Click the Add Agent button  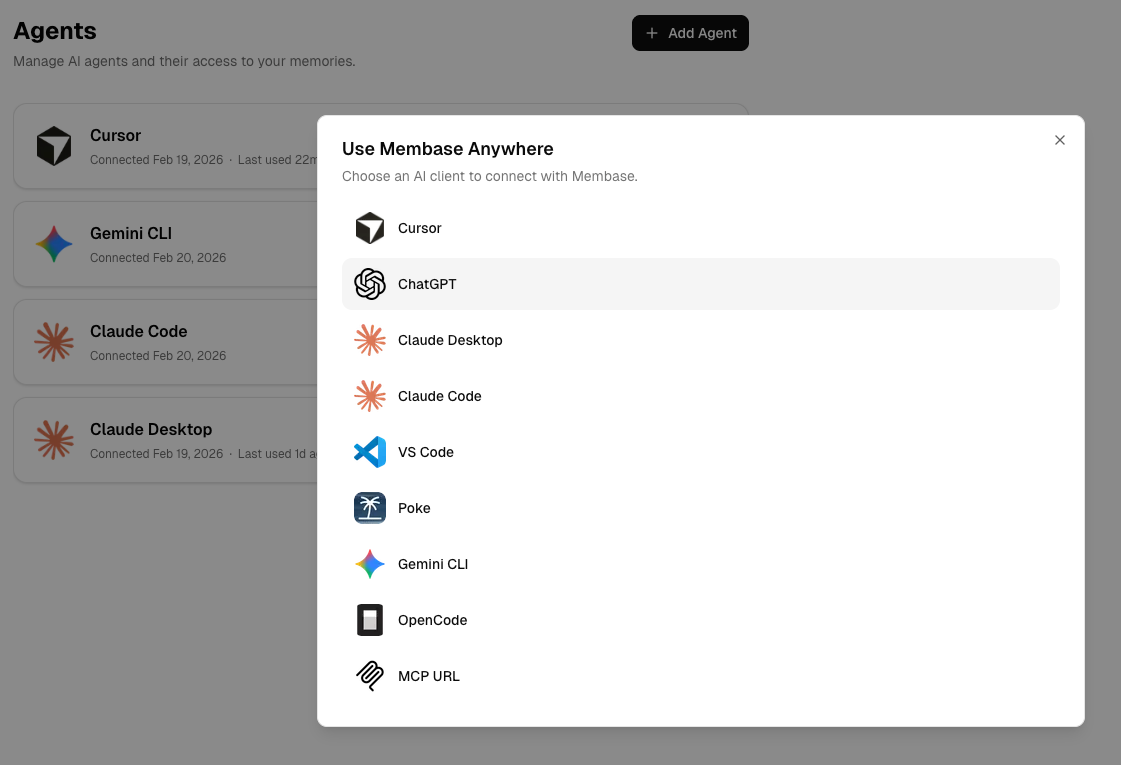pyautogui.click(x=690, y=33)
